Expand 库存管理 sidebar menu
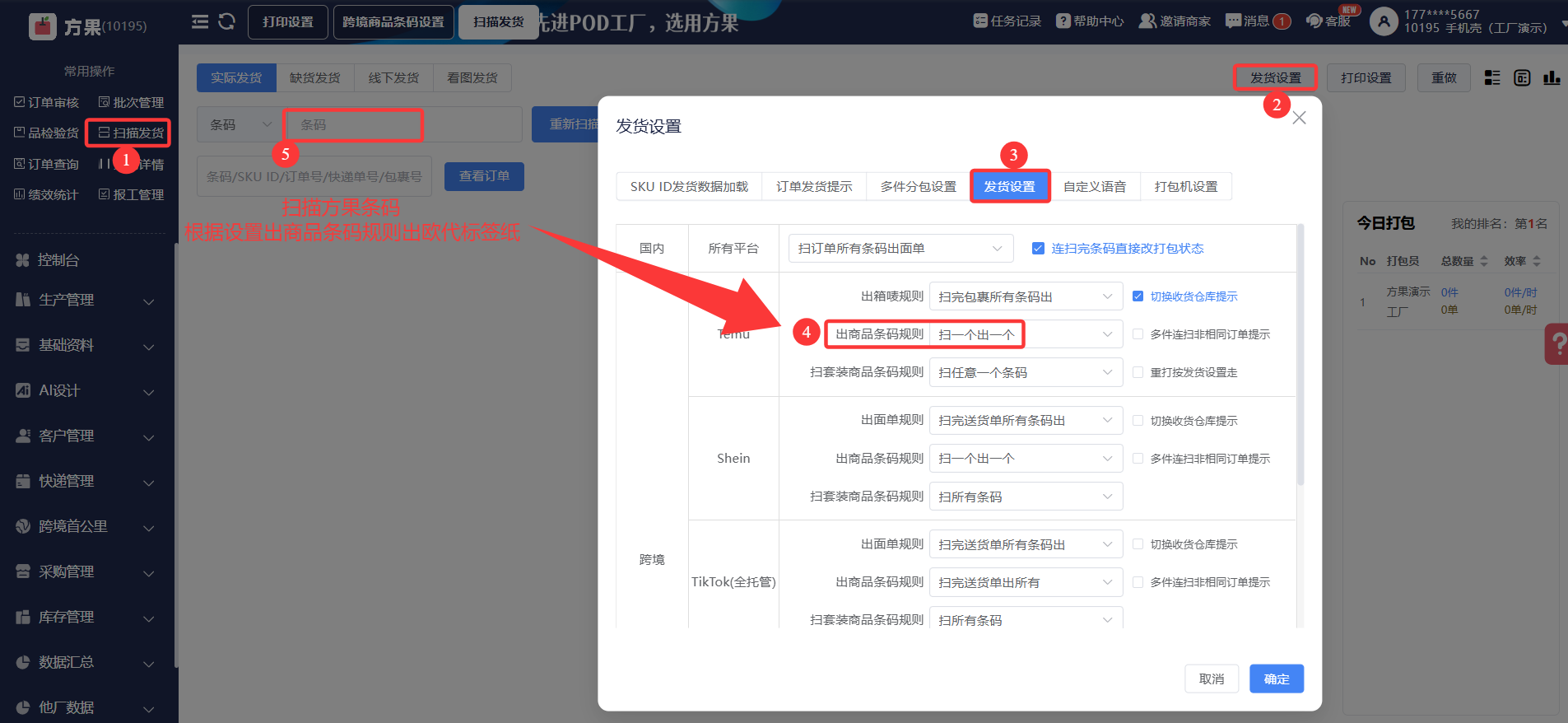Viewport: 1568px width, 723px height. [86, 617]
